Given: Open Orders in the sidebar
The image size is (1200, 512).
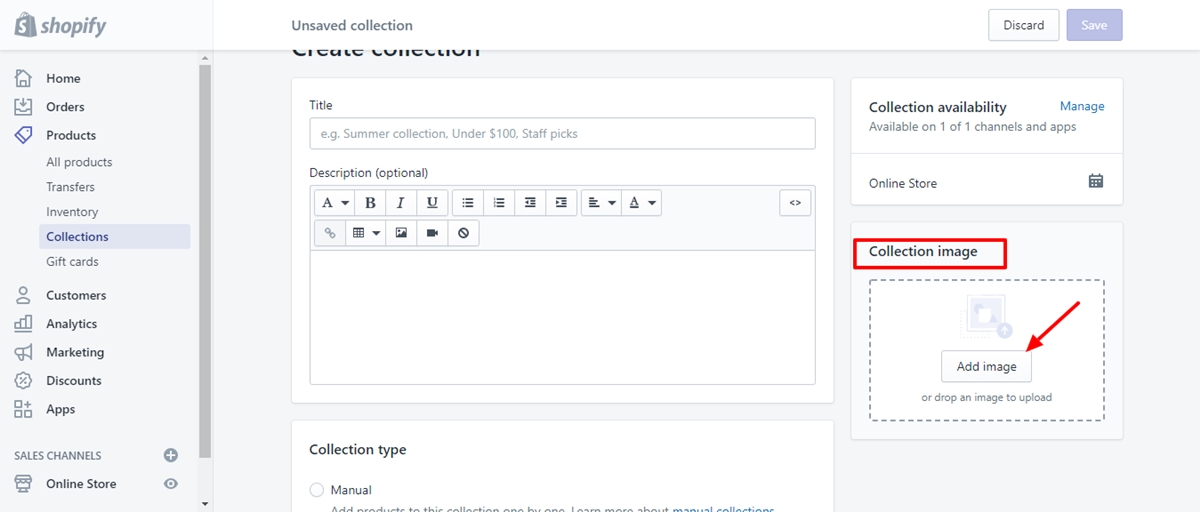Looking at the screenshot, I should coord(65,107).
